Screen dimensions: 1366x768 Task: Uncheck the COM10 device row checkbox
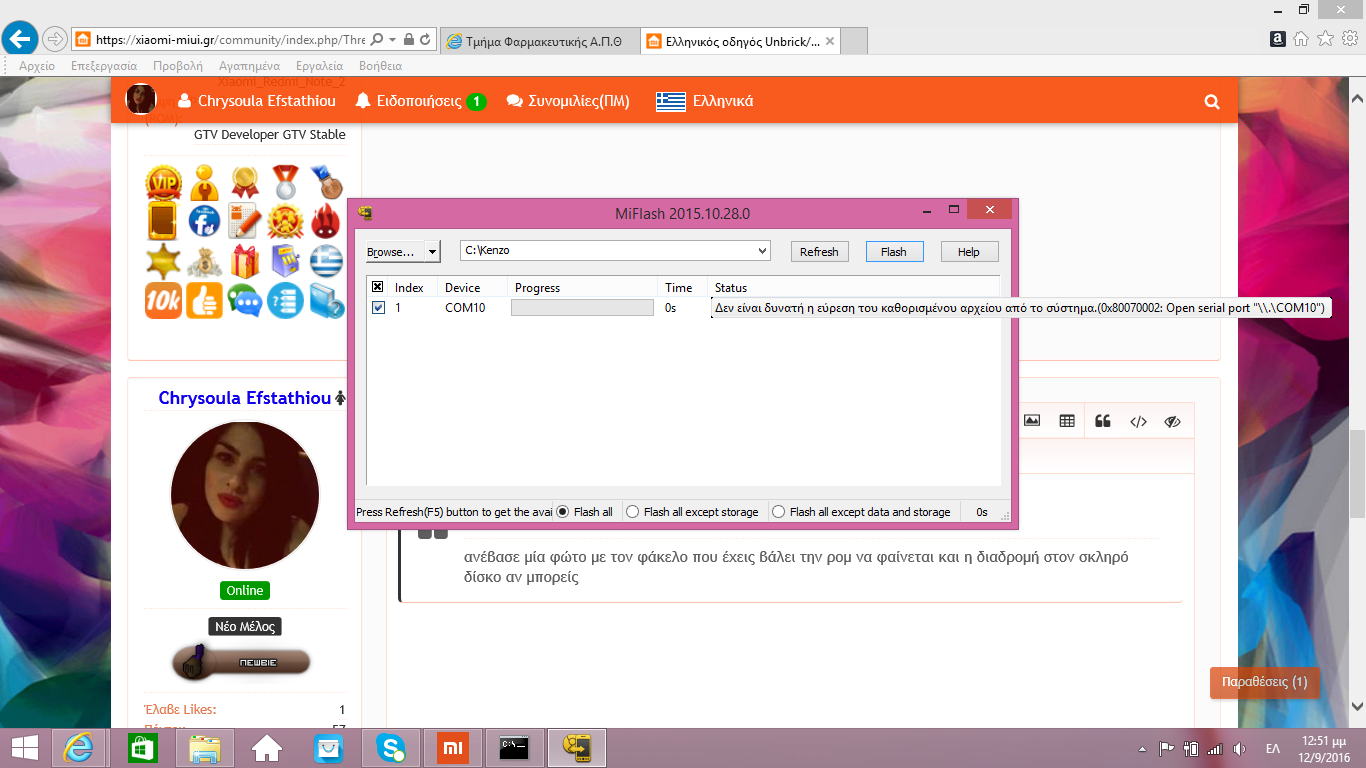(378, 308)
